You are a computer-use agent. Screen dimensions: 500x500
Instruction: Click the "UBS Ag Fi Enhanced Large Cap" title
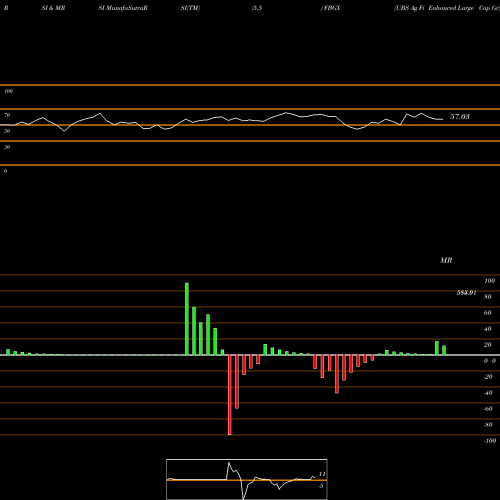[x=447, y=8]
